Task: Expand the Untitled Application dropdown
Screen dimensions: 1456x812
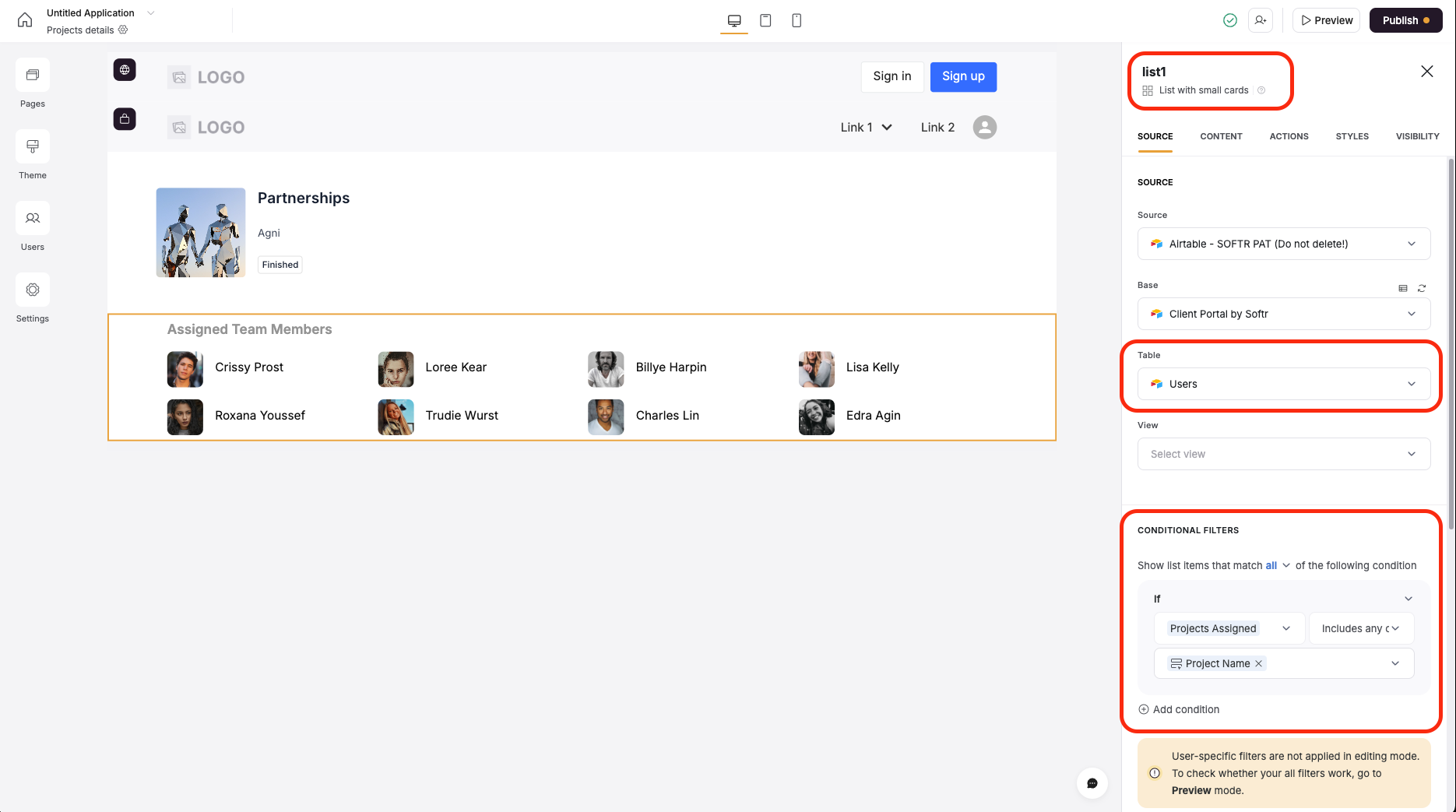Action: click(151, 13)
